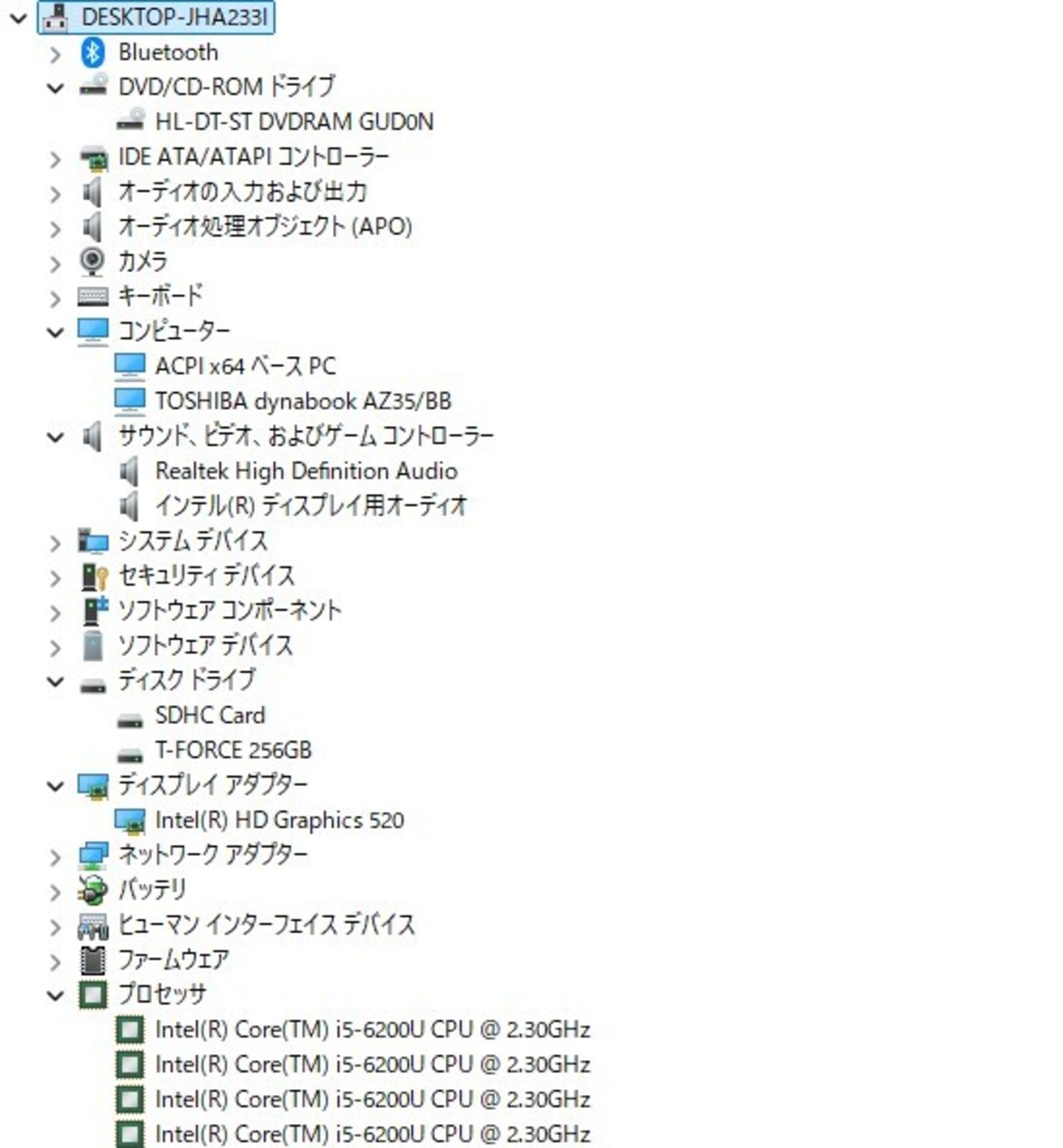The height and width of the screenshot is (1148, 1063).
Task: Select the Intel HD Graphics 520 adapter icon
Action: [x=130, y=821]
